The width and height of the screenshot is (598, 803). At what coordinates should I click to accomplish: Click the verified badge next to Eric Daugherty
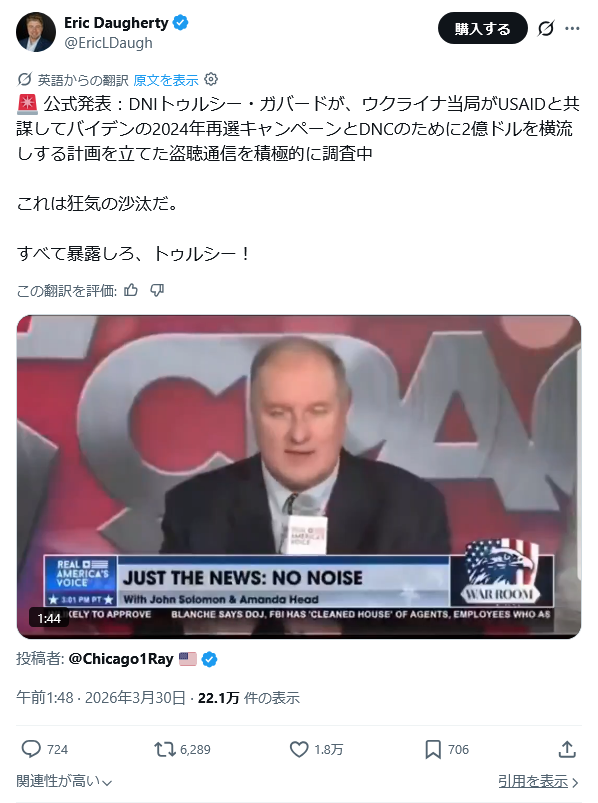click(x=180, y=23)
